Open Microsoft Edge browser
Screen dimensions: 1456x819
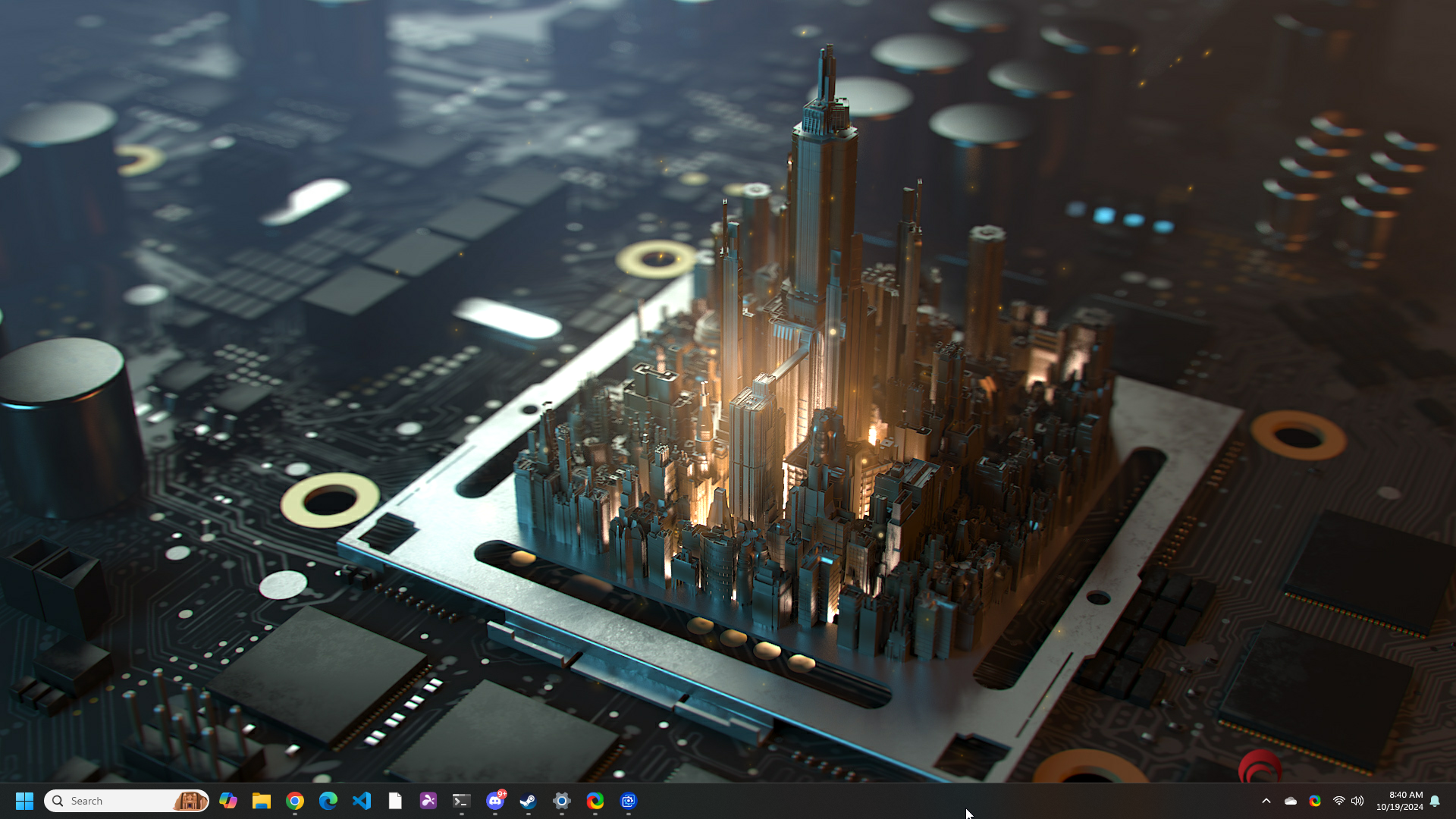click(x=328, y=801)
